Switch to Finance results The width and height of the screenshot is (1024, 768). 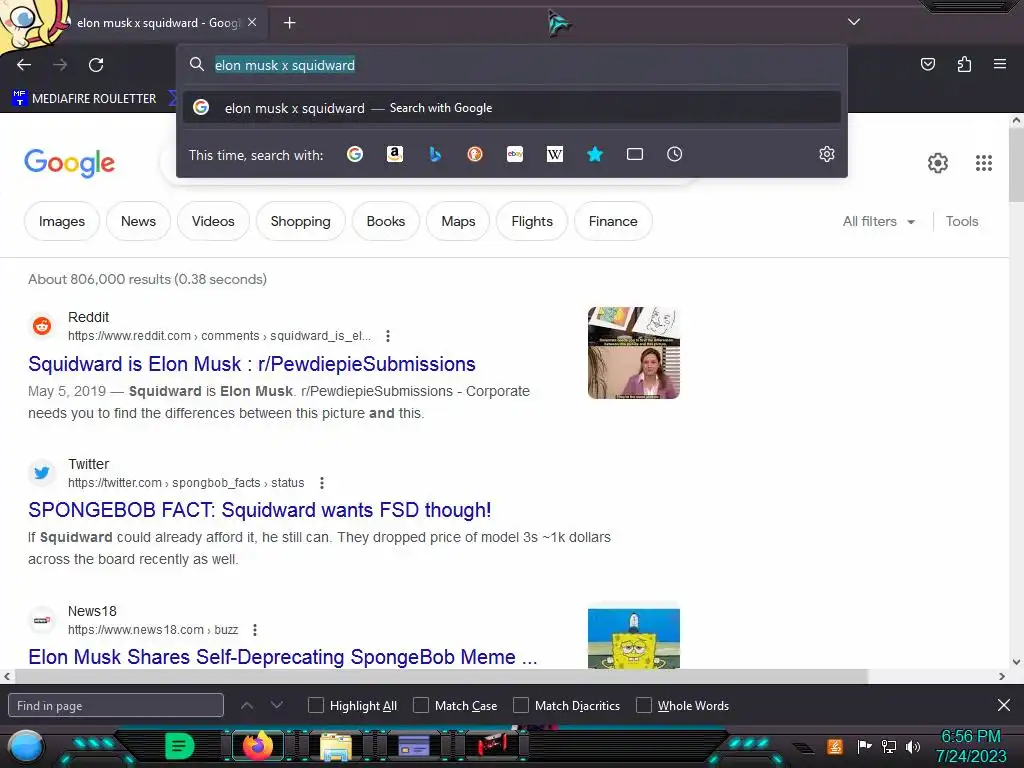pos(613,221)
